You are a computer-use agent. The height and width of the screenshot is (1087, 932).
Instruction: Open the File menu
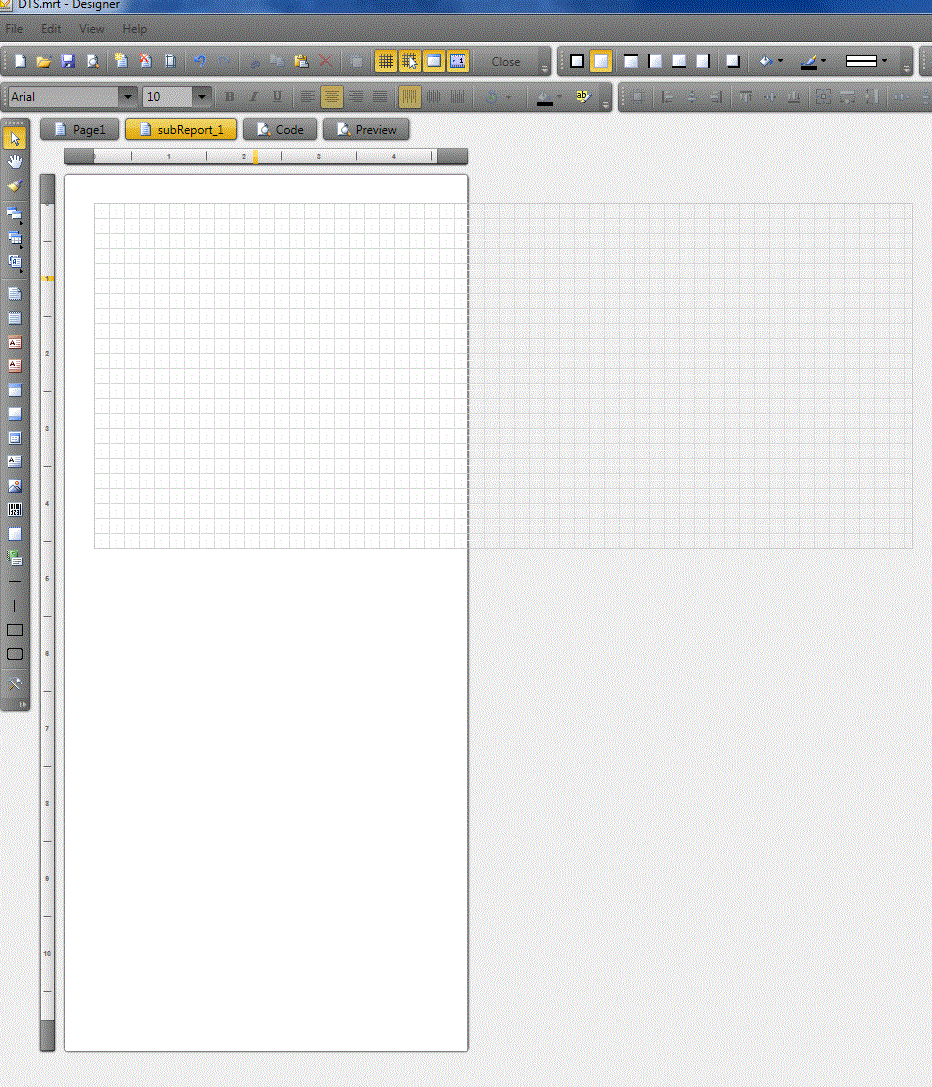[14, 29]
